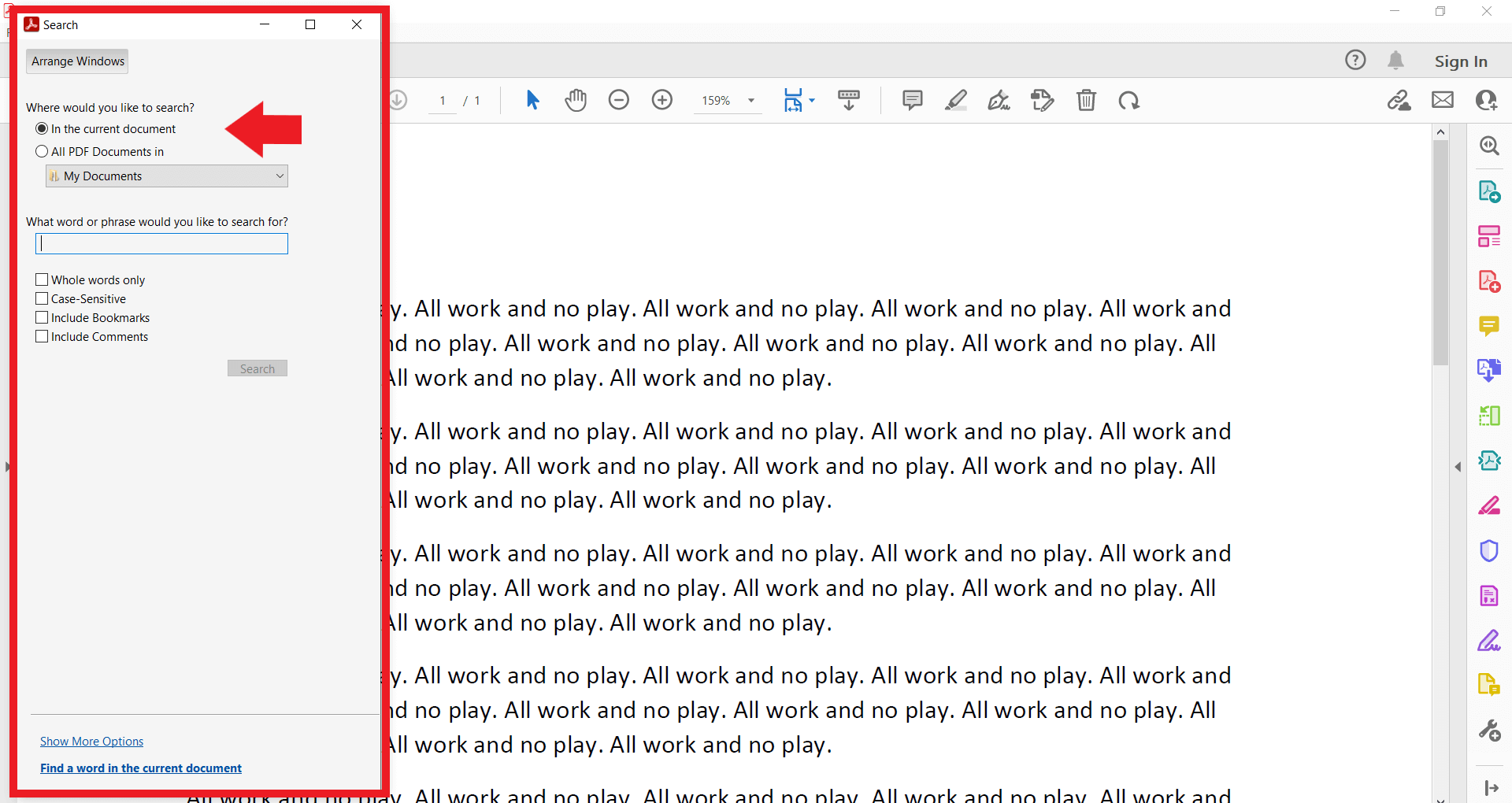Click the search phrase text field
The image size is (1512, 803).
pos(162,244)
